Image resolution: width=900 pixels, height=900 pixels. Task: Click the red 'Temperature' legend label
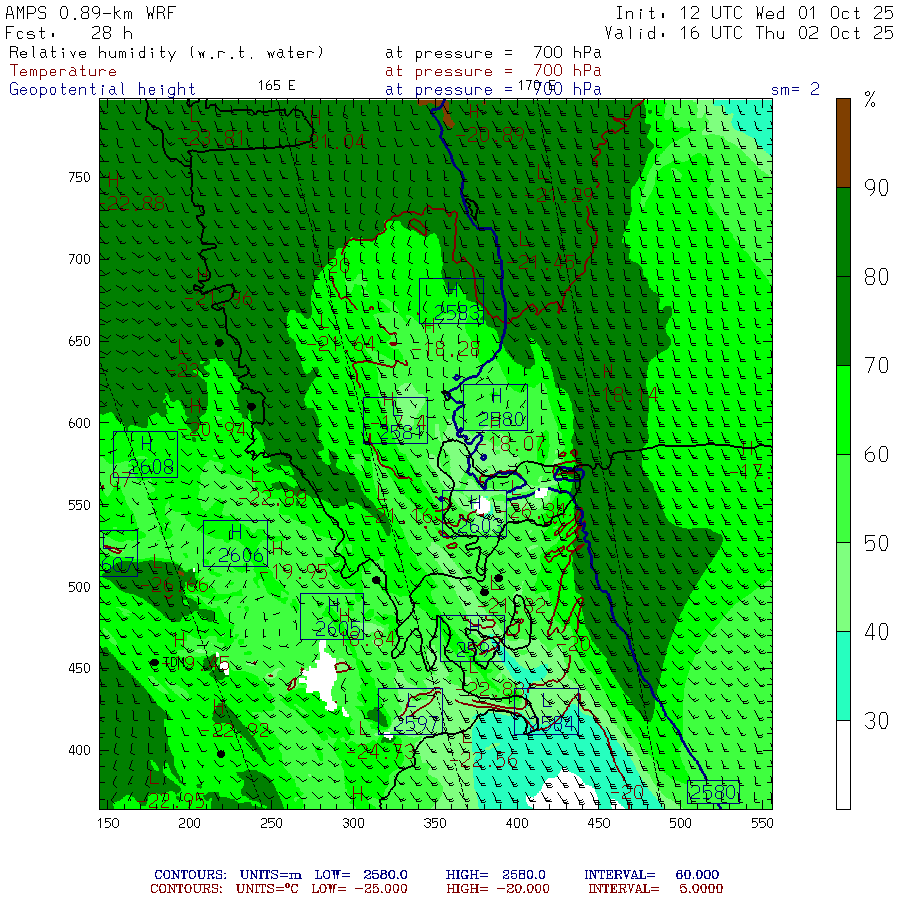click(x=63, y=71)
